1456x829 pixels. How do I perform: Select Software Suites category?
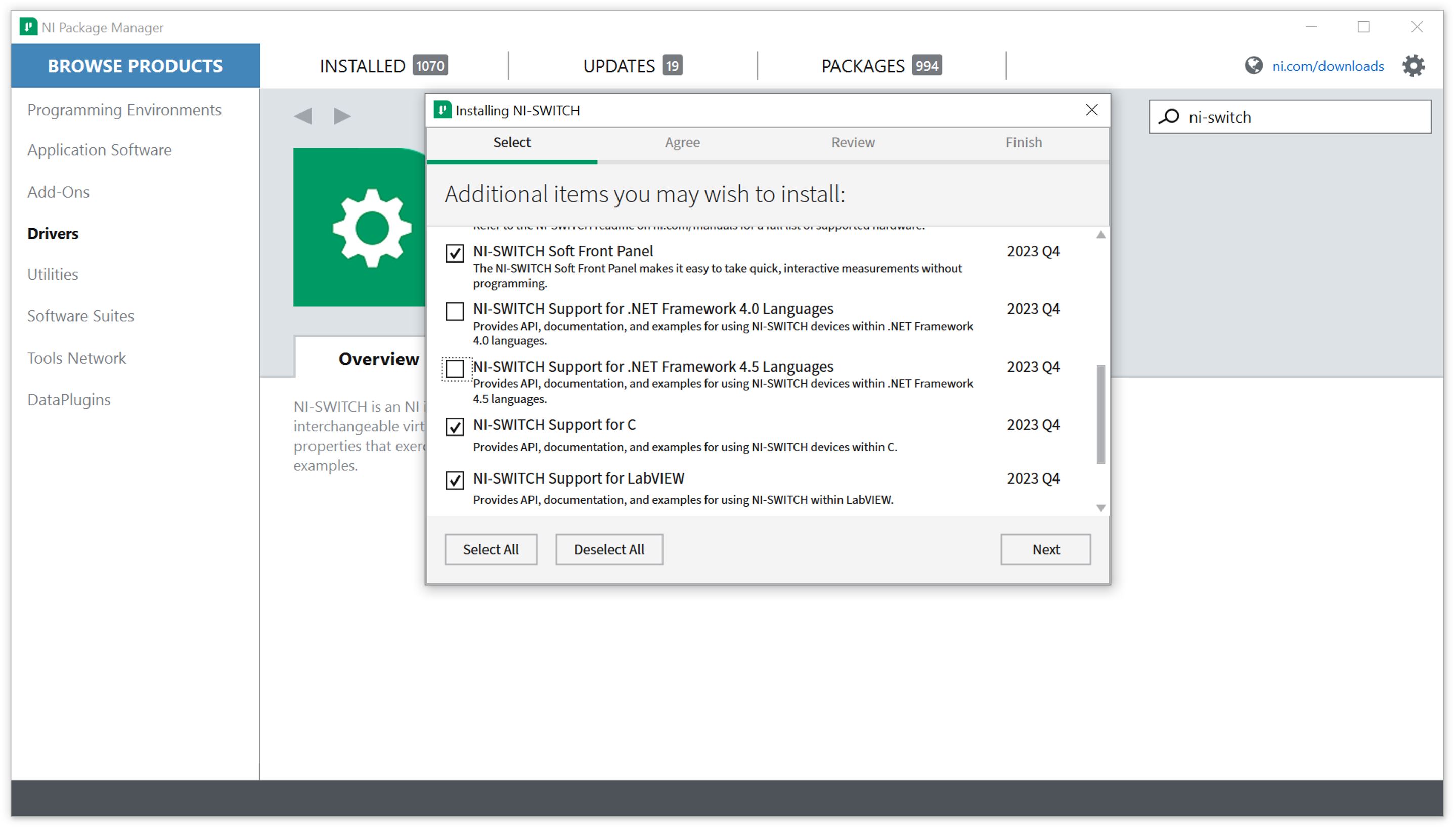[x=81, y=316]
